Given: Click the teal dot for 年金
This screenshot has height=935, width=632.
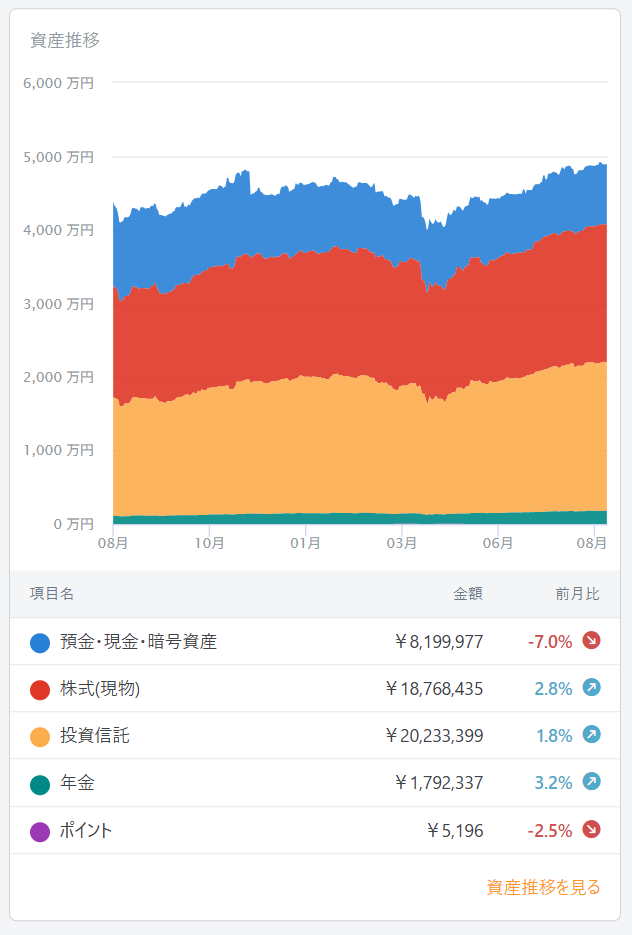Looking at the screenshot, I should point(40,783).
